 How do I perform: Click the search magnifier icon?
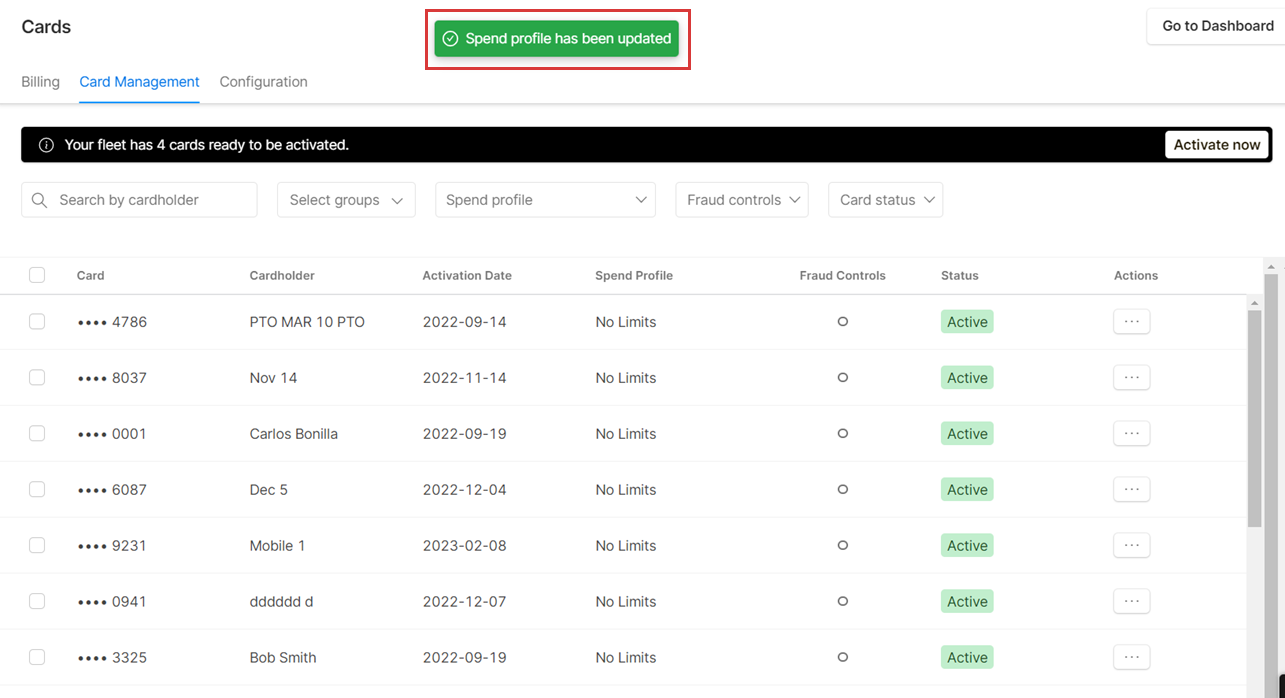coord(40,200)
